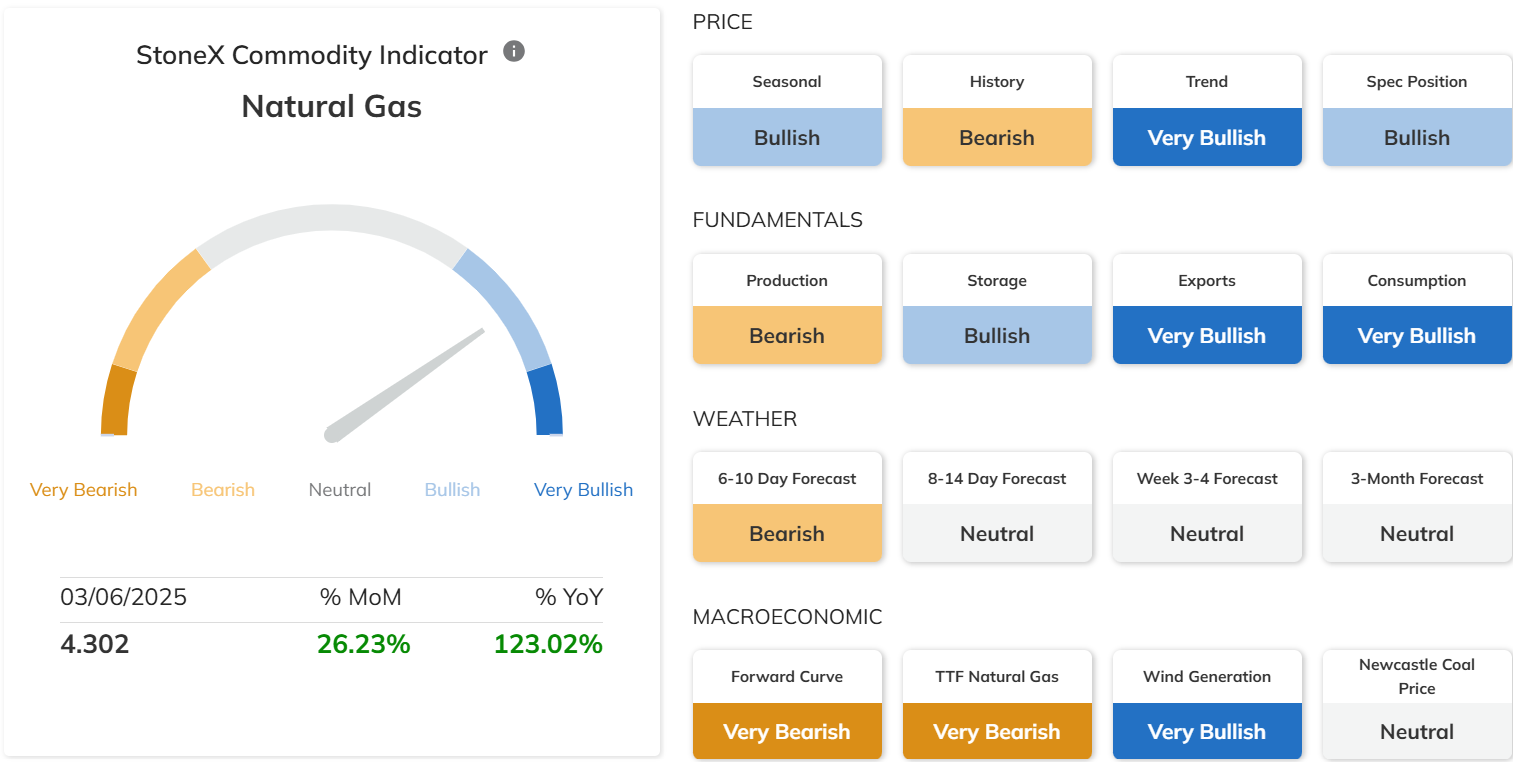Click the dark orange gauge arc segment
This screenshot has height=762, width=1513.
point(116,400)
